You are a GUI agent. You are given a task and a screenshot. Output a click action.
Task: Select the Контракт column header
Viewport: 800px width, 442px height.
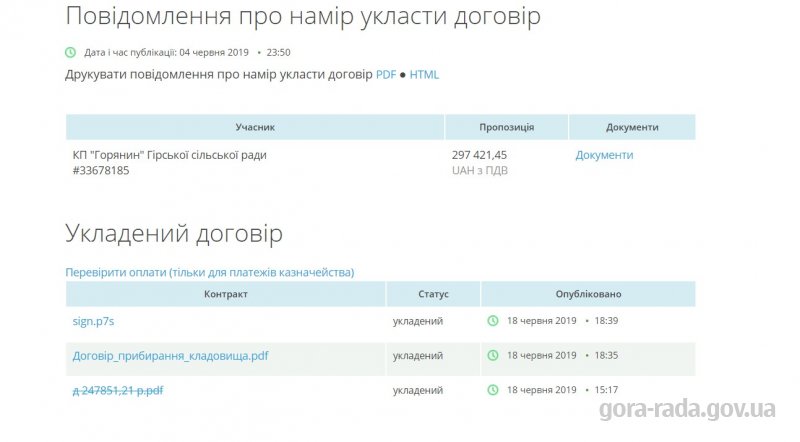[x=226, y=294]
